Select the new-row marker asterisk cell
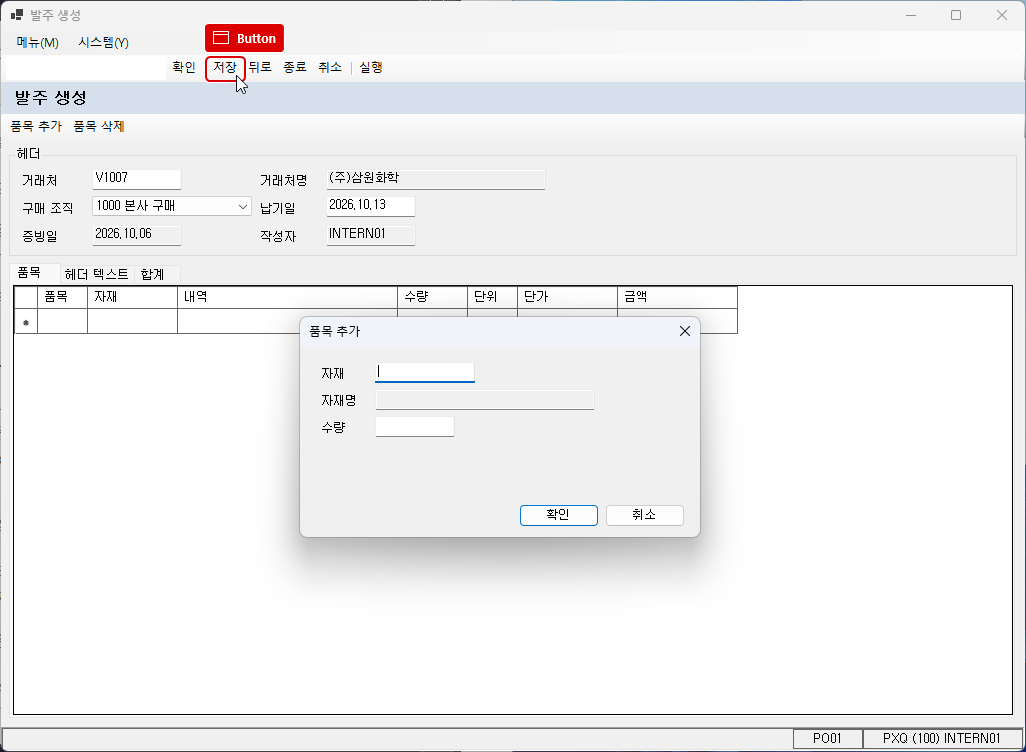Image resolution: width=1026 pixels, height=752 pixels. pyautogui.click(x=26, y=321)
